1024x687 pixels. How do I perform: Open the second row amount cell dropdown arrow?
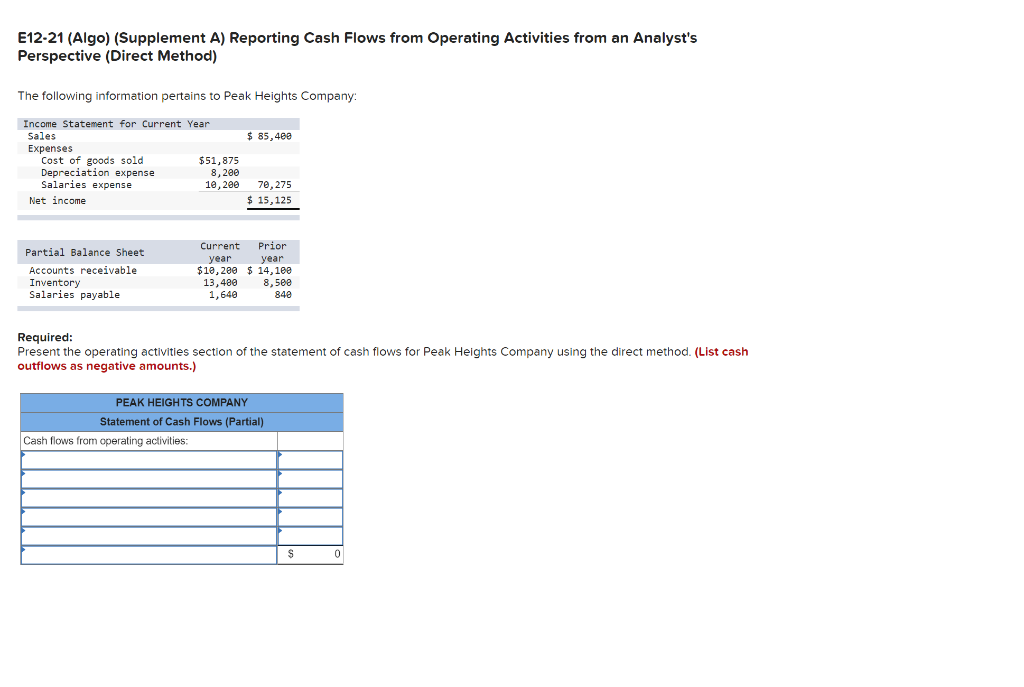click(x=280, y=474)
